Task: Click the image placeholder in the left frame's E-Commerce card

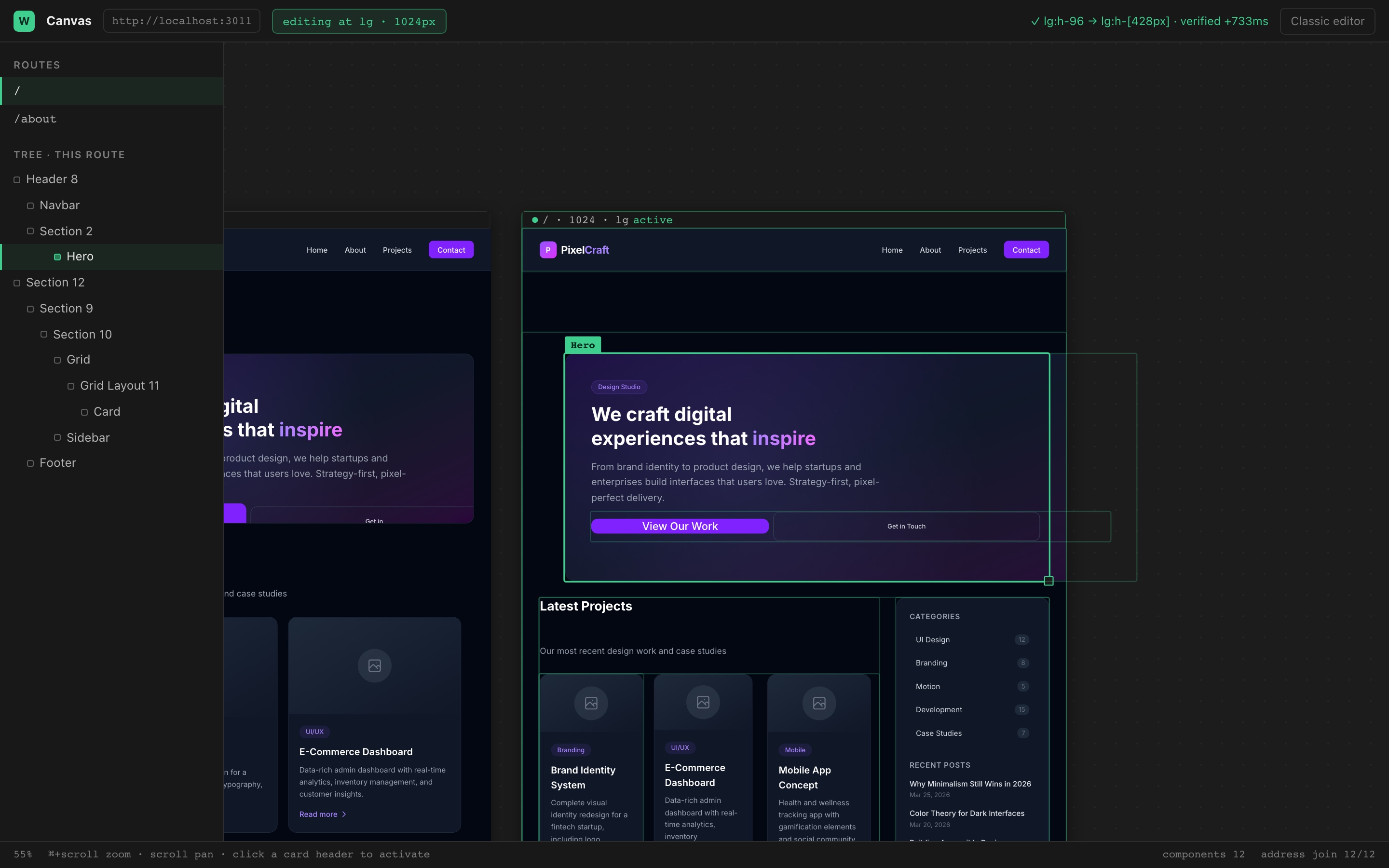Action: 375,665
